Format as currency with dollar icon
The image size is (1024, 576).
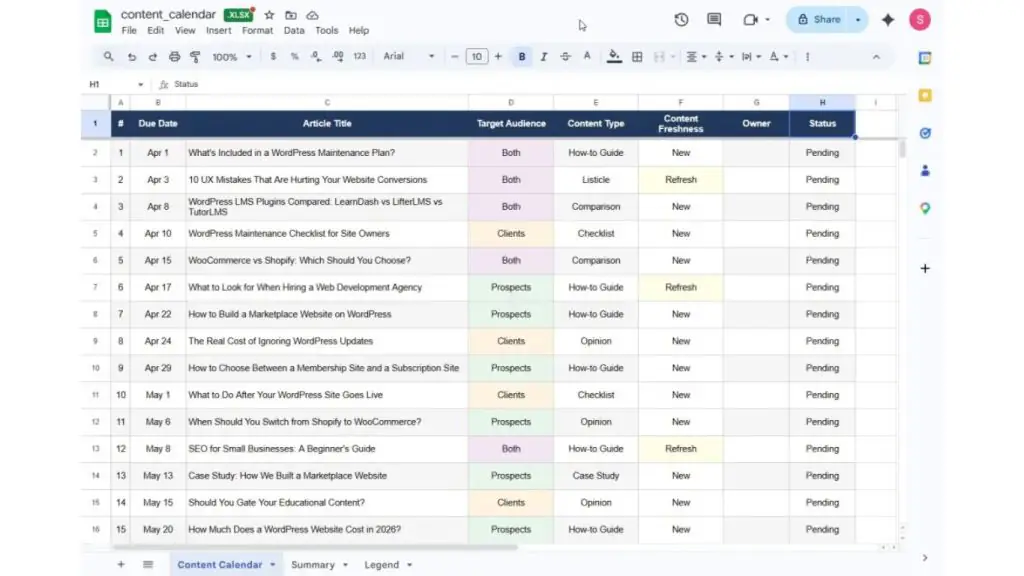273,57
